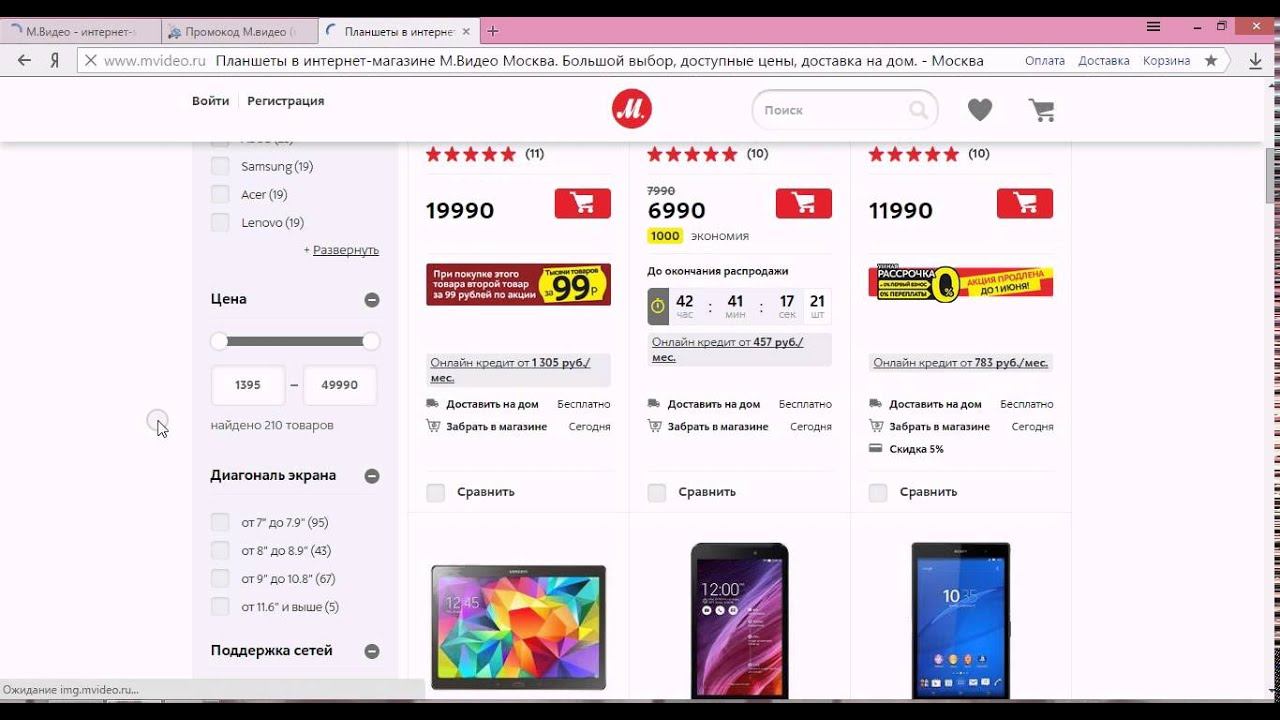Enable the от 7" до 7.9" screen filter
The height and width of the screenshot is (720, 1280).
(220, 522)
